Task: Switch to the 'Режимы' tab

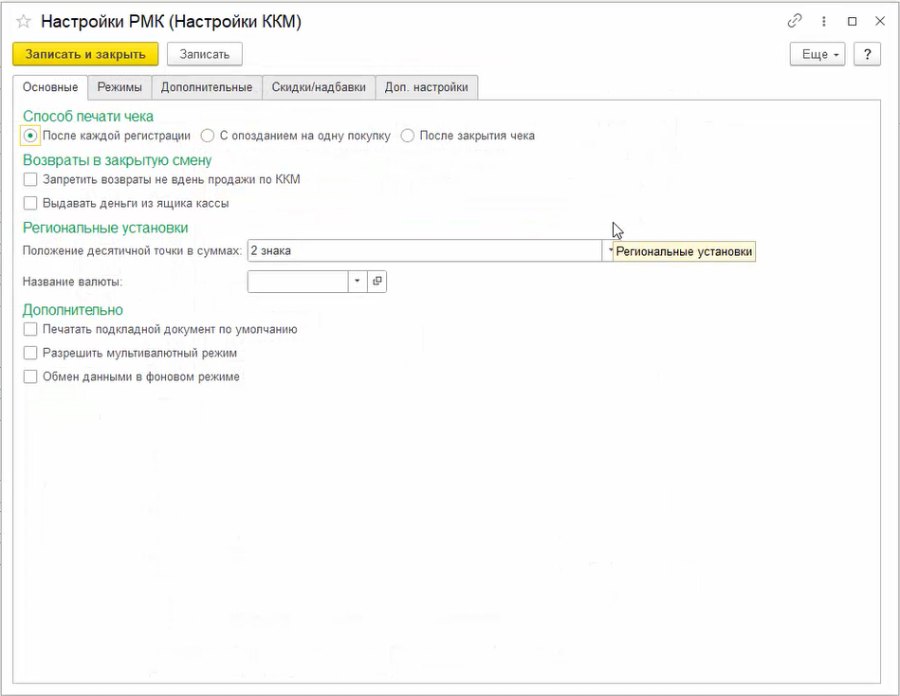Action: [119, 87]
